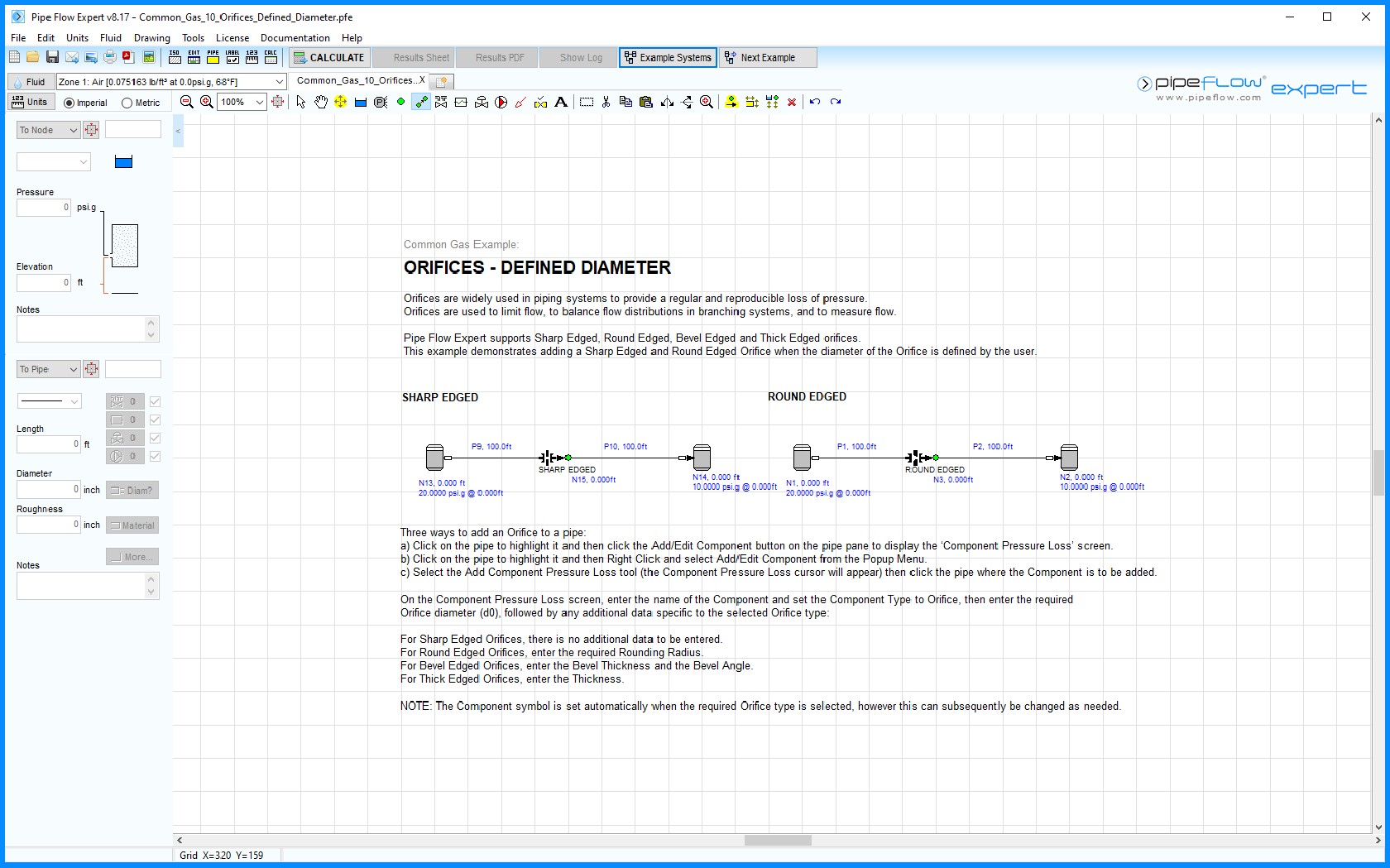Expand the To Node dropdown
The width and height of the screenshot is (1390, 868).
tap(48, 130)
